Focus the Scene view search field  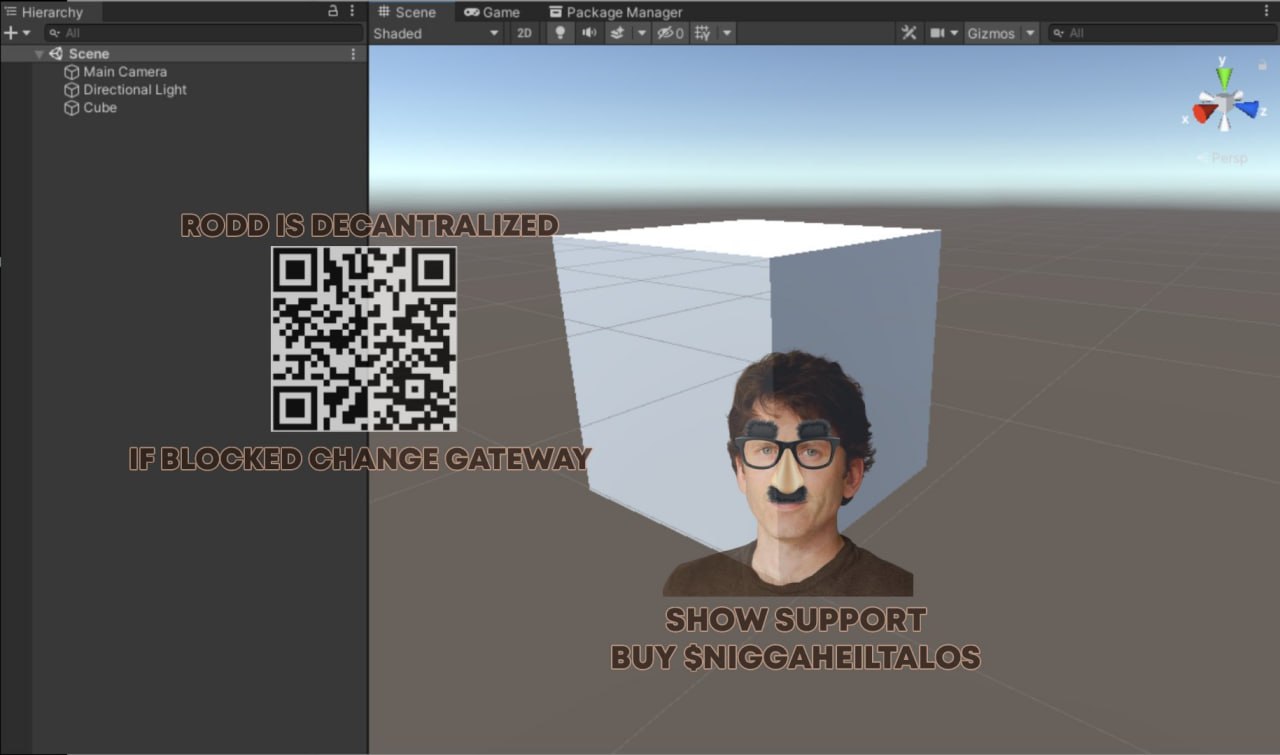pyautogui.click(x=1162, y=33)
